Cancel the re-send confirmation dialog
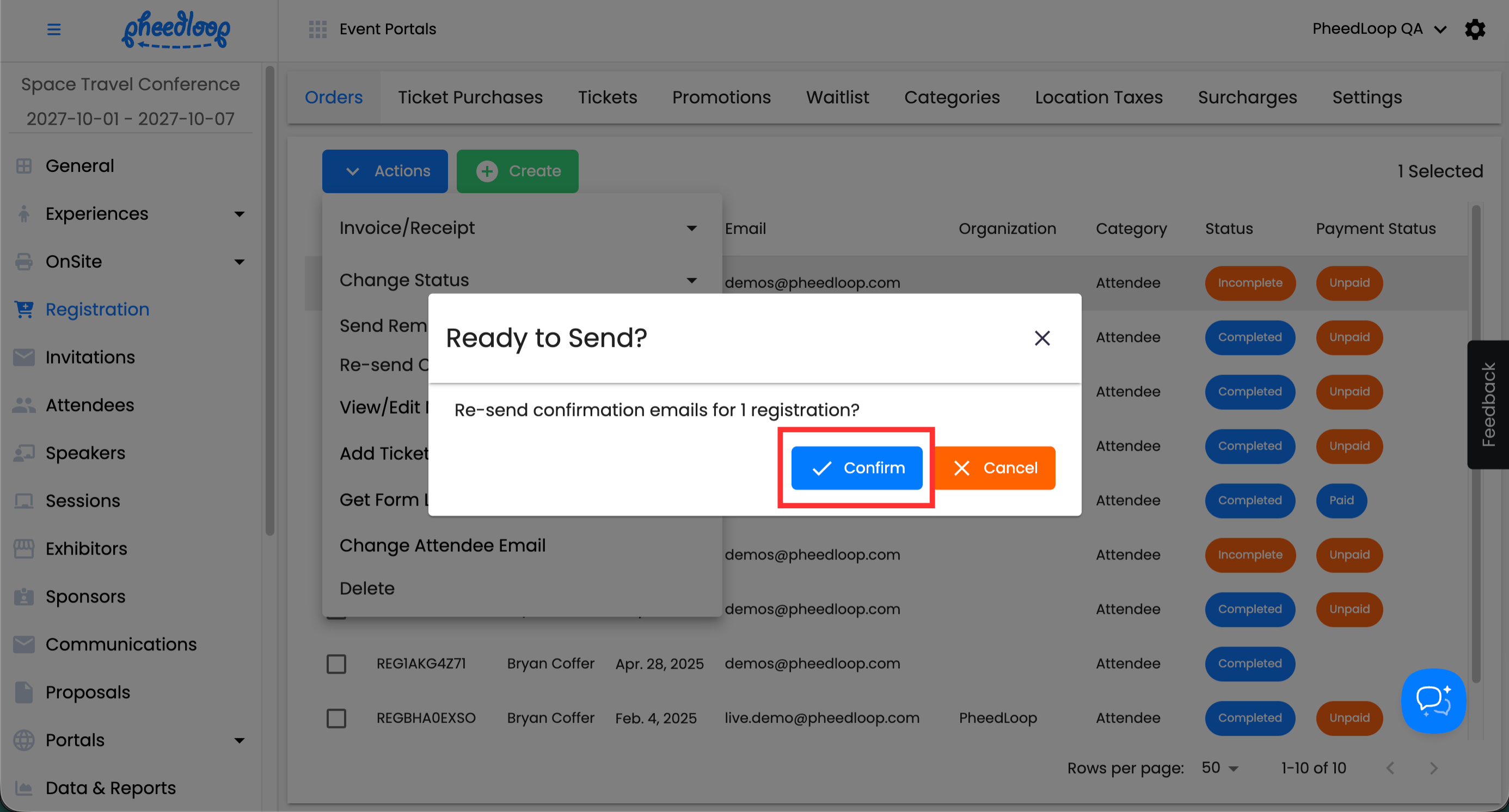1509x812 pixels. point(995,467)
